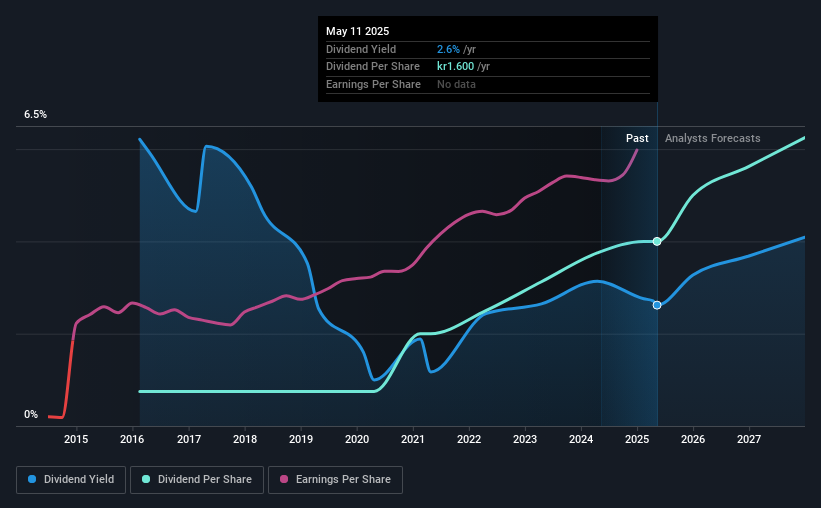Click the 2023 x-axis label
This screenshot has height=508, width=821.
point(525,439)
